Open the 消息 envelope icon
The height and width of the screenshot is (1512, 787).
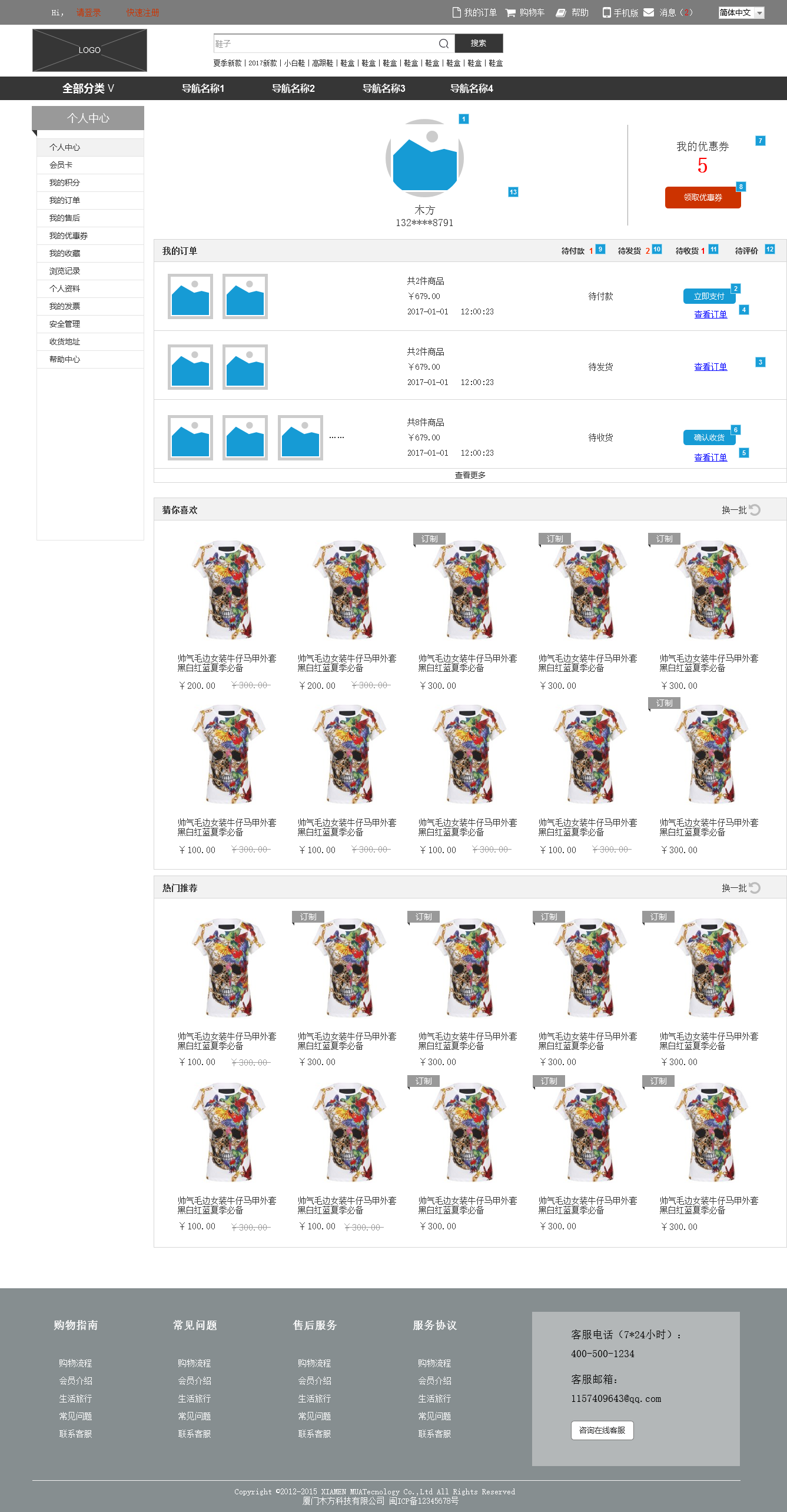[649, 12]
